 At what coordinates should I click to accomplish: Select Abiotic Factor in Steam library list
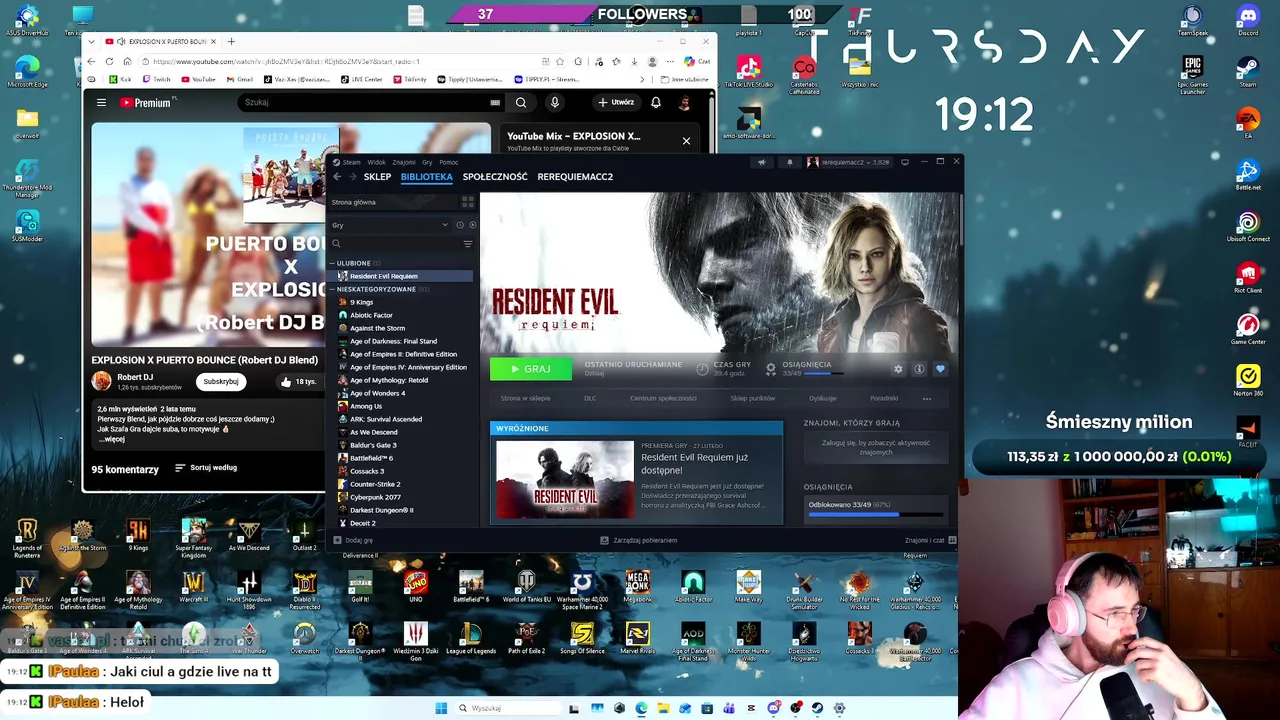click(371, 315)
